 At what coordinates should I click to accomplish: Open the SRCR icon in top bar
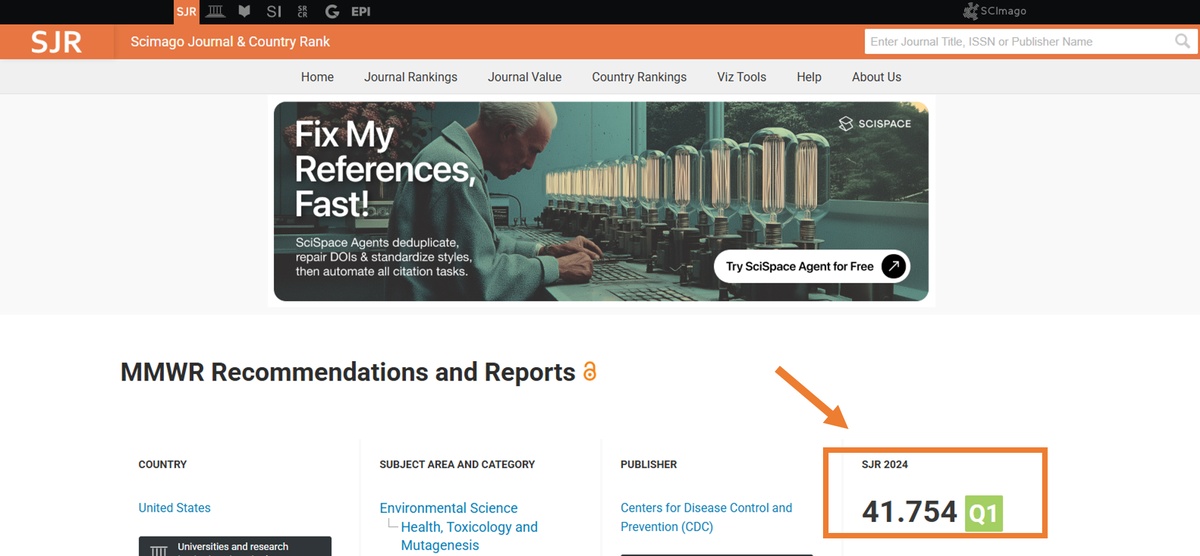coord(303,12)
